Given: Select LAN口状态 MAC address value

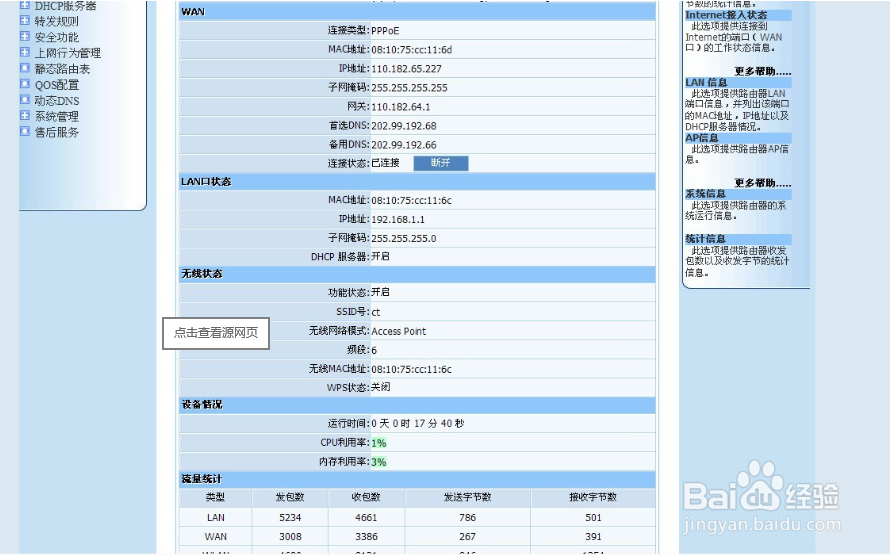Looking at the screenshot, I should (x=412, y=200).
